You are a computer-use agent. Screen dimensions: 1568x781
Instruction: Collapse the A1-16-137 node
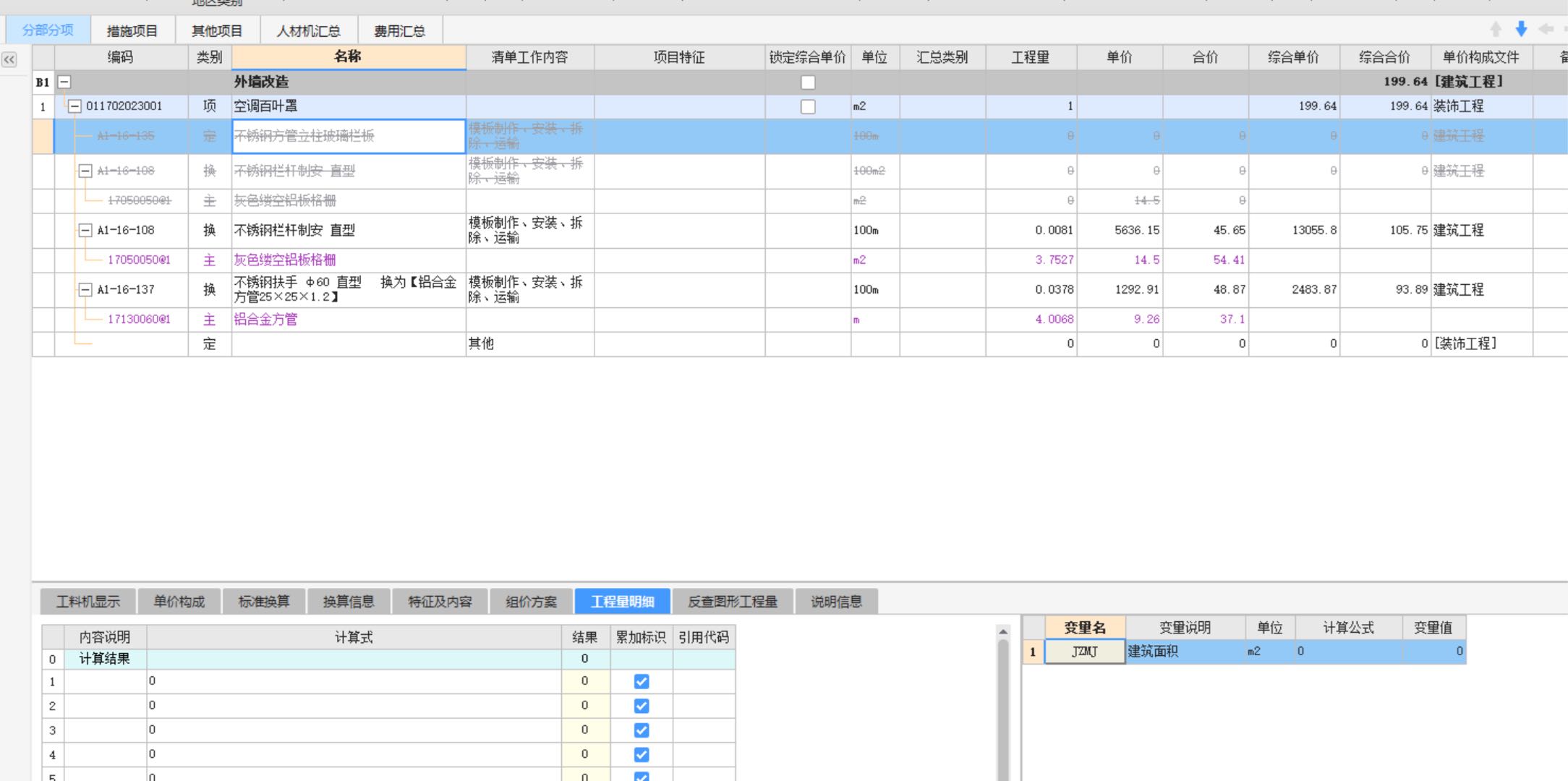click(x=85, y=290)
